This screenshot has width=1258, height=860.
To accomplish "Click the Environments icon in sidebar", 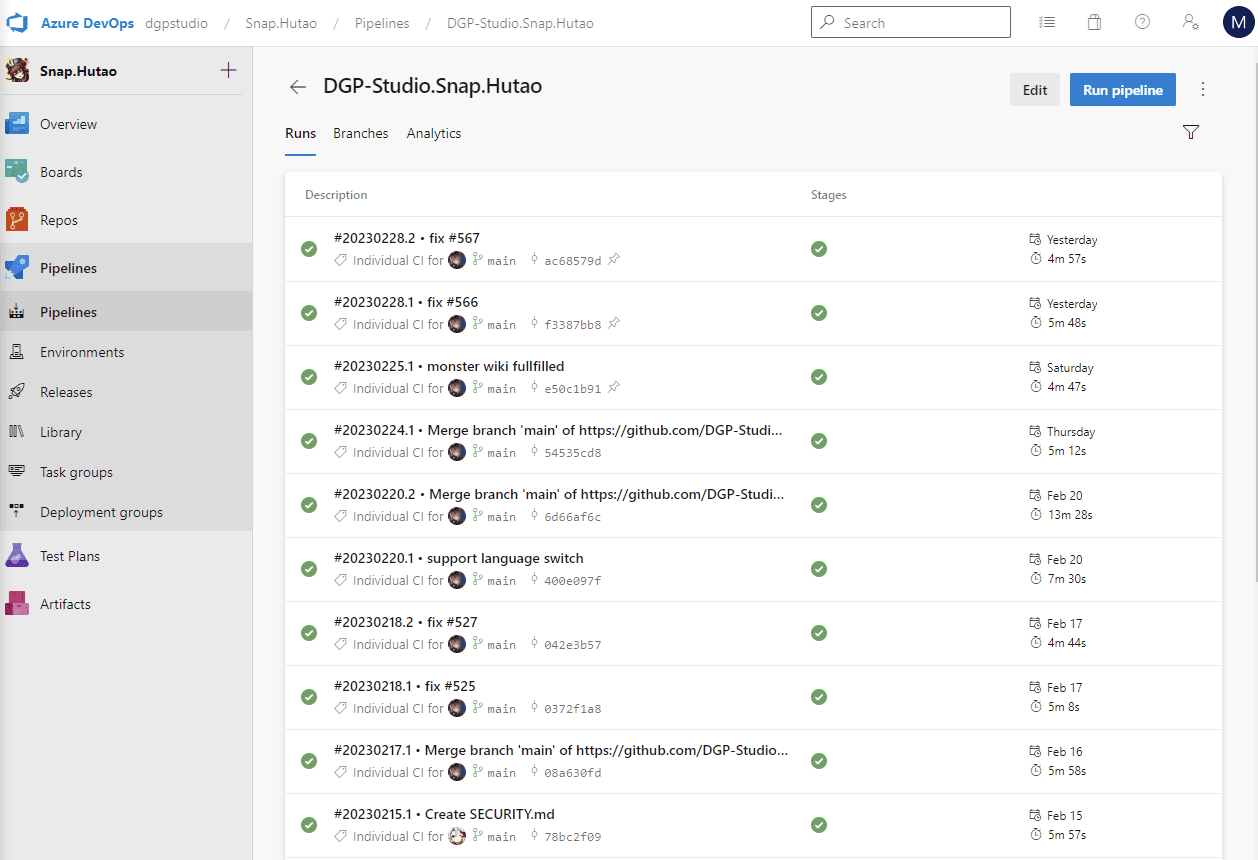I will click(17, 352).
